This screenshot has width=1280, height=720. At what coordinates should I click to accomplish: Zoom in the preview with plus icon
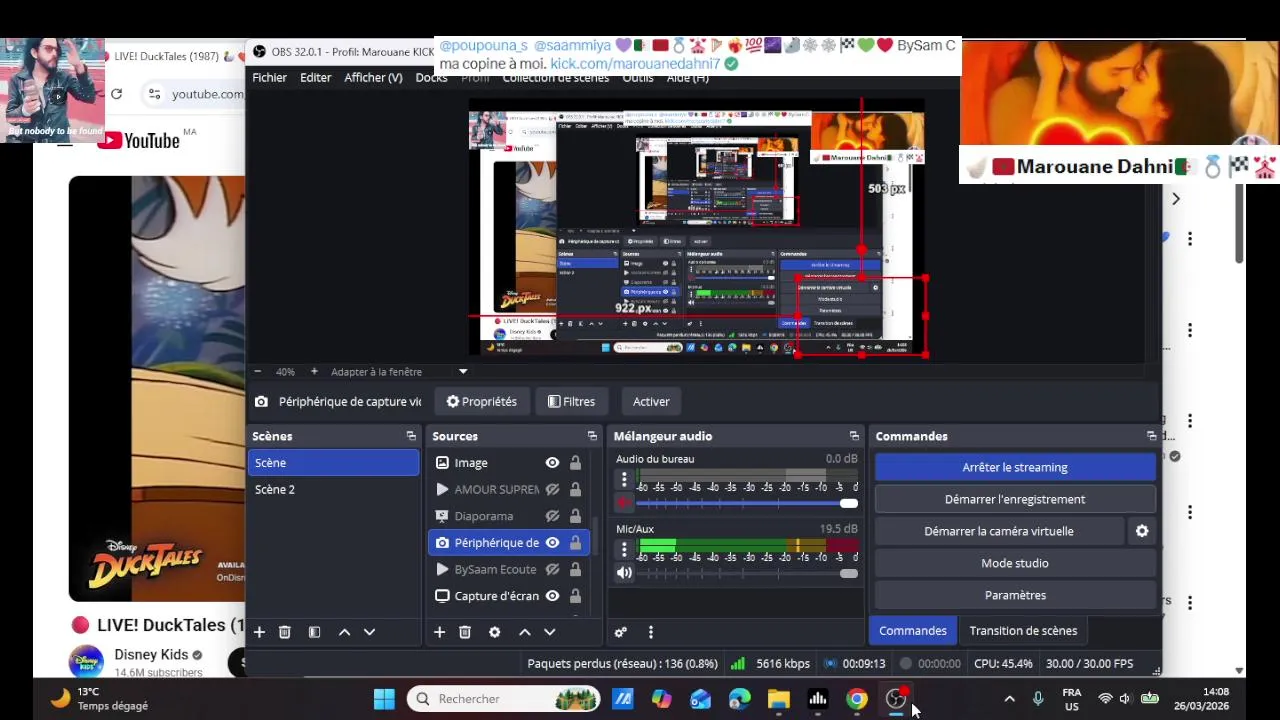coord(314,371)
